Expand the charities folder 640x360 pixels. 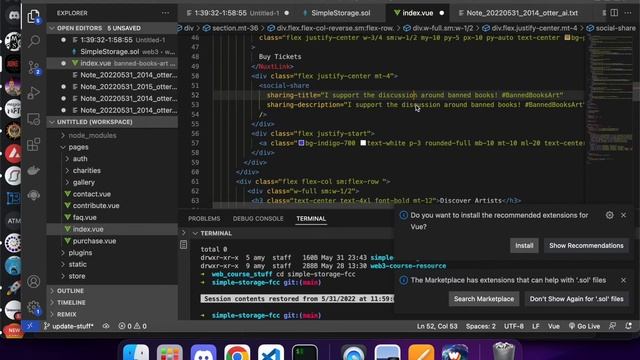click(x=87, y=171)
